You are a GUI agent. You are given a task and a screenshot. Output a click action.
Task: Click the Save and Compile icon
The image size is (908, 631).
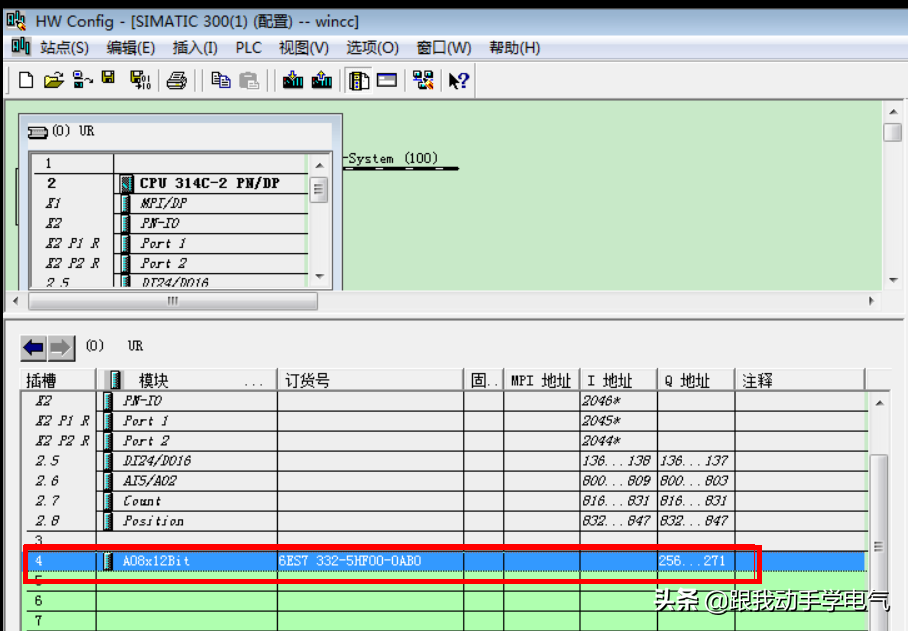140,80
